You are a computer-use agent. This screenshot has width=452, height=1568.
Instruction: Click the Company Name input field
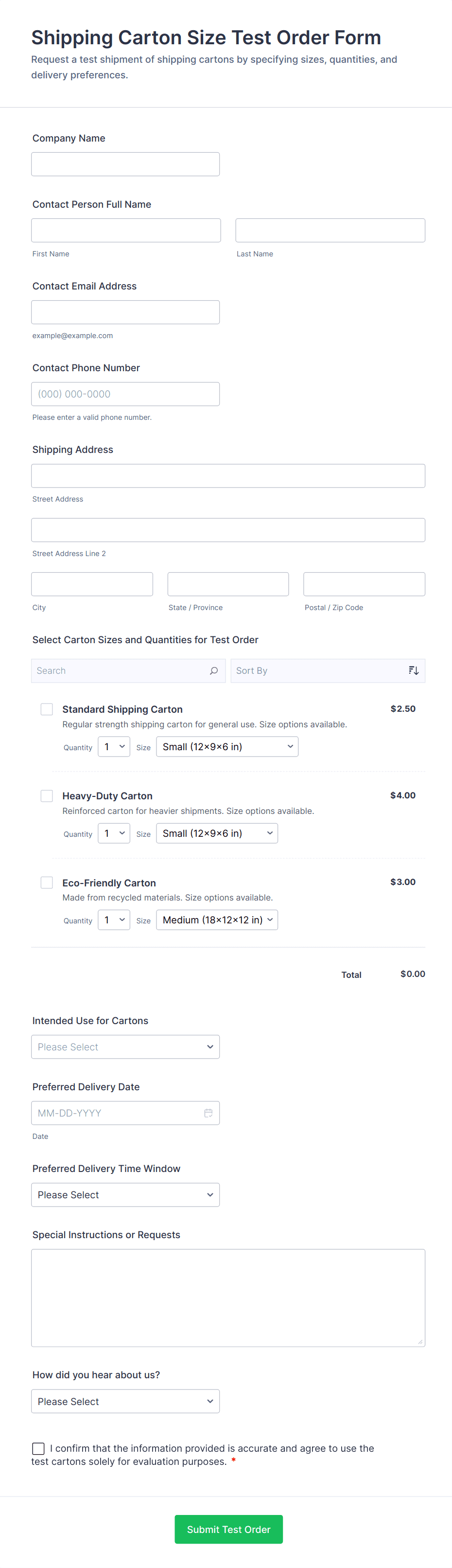coord(125,164)
